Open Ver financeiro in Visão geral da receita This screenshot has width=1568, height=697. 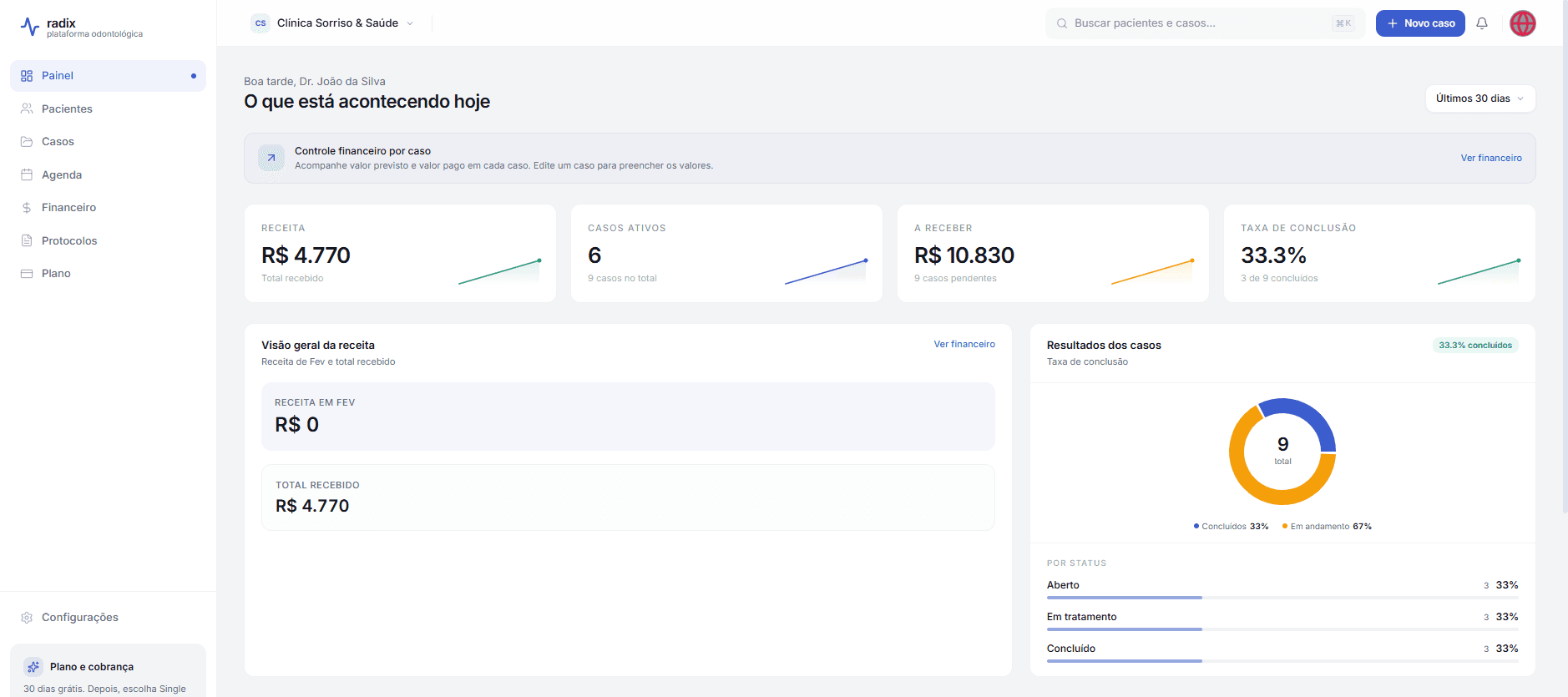point(964,344)
